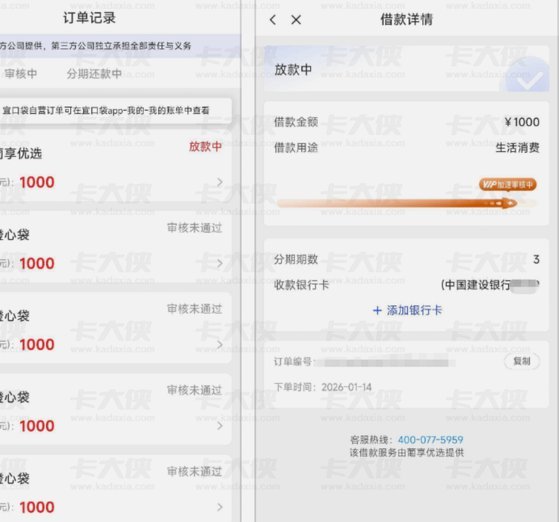Click the 生活消费 loan purpose value
The height and width of the screenshot is (522, 559).
pos(517,148)
